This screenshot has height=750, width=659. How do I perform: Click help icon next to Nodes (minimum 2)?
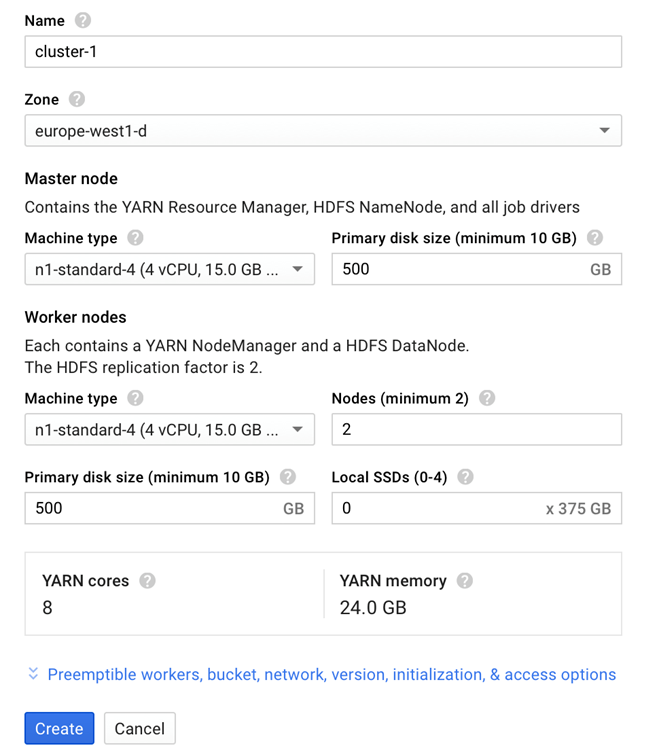click(487, 398)
